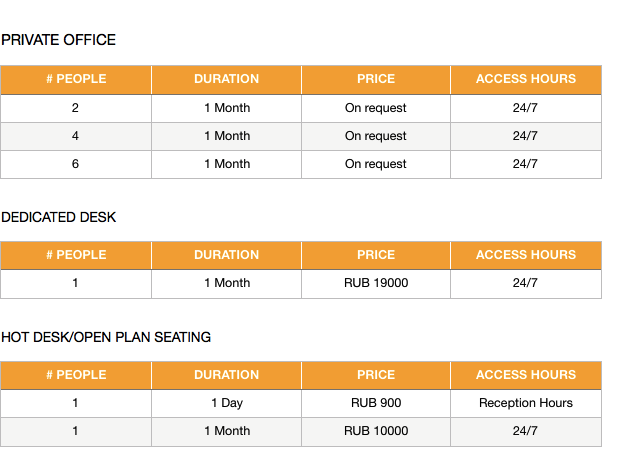625x449 pixels.
Task: Click 24/7 access cell for 6 people
Action: point(526,164)
